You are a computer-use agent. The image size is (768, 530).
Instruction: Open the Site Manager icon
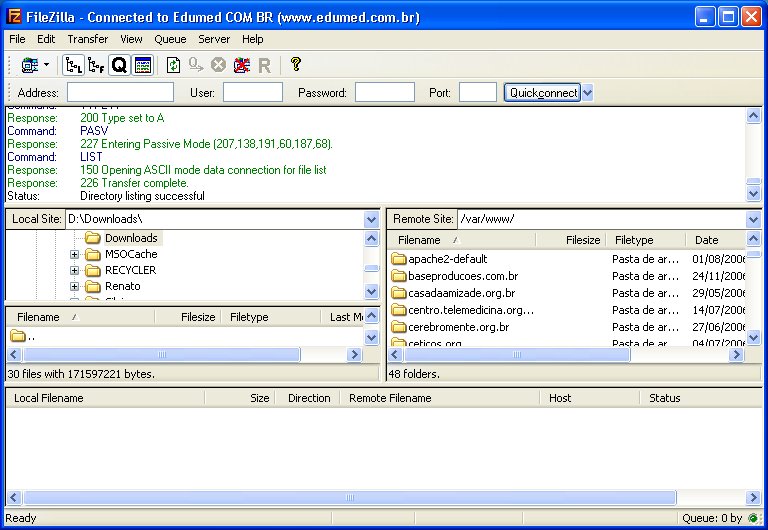[x=30, y=65]
